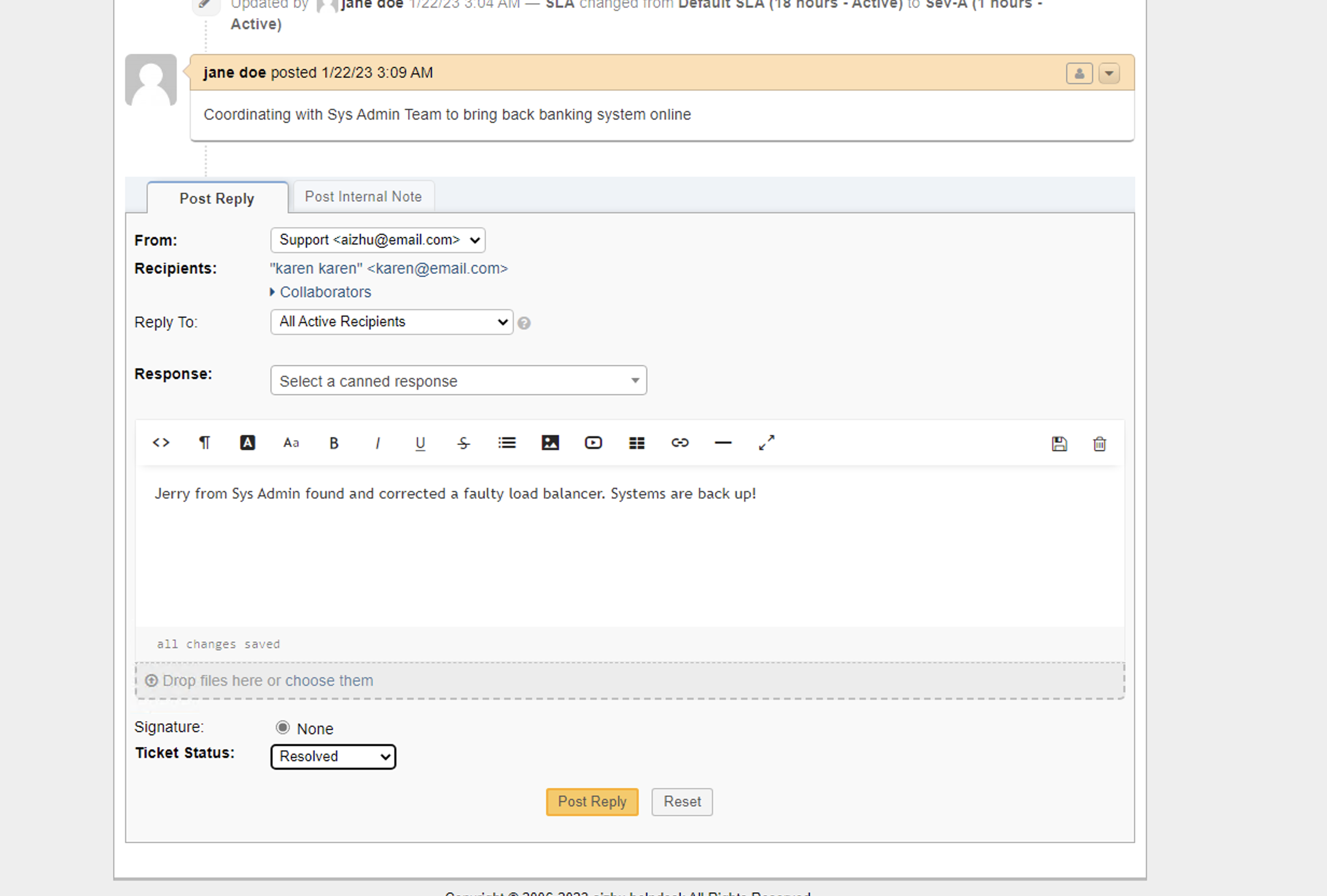Insert hyperlink using link icon

(680, 443)
